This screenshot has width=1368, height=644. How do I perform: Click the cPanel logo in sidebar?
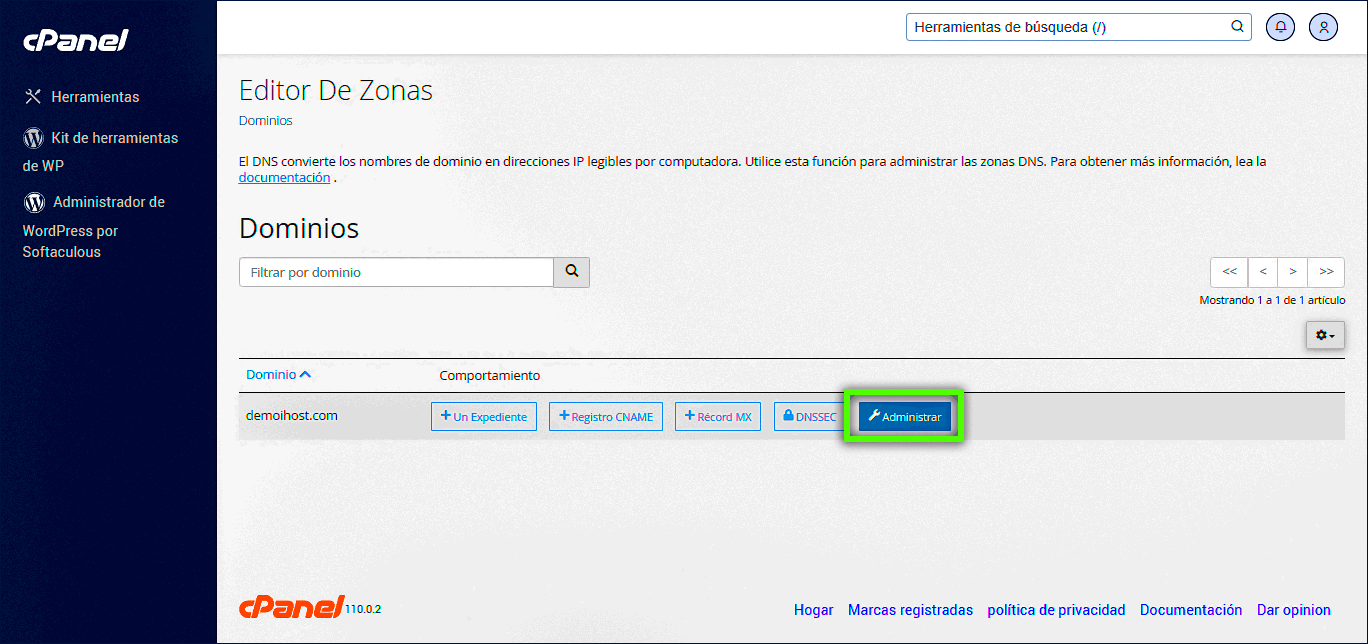pos(76,41)
